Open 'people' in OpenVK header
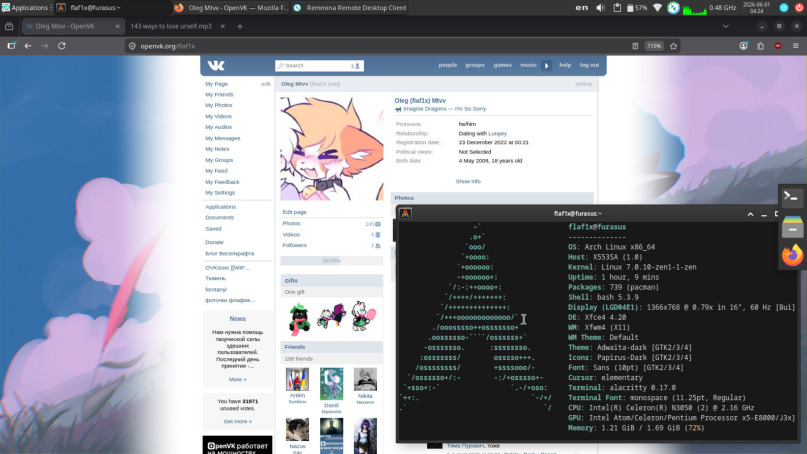The height and width of the screenshot is (454, 807). [447, 65]
